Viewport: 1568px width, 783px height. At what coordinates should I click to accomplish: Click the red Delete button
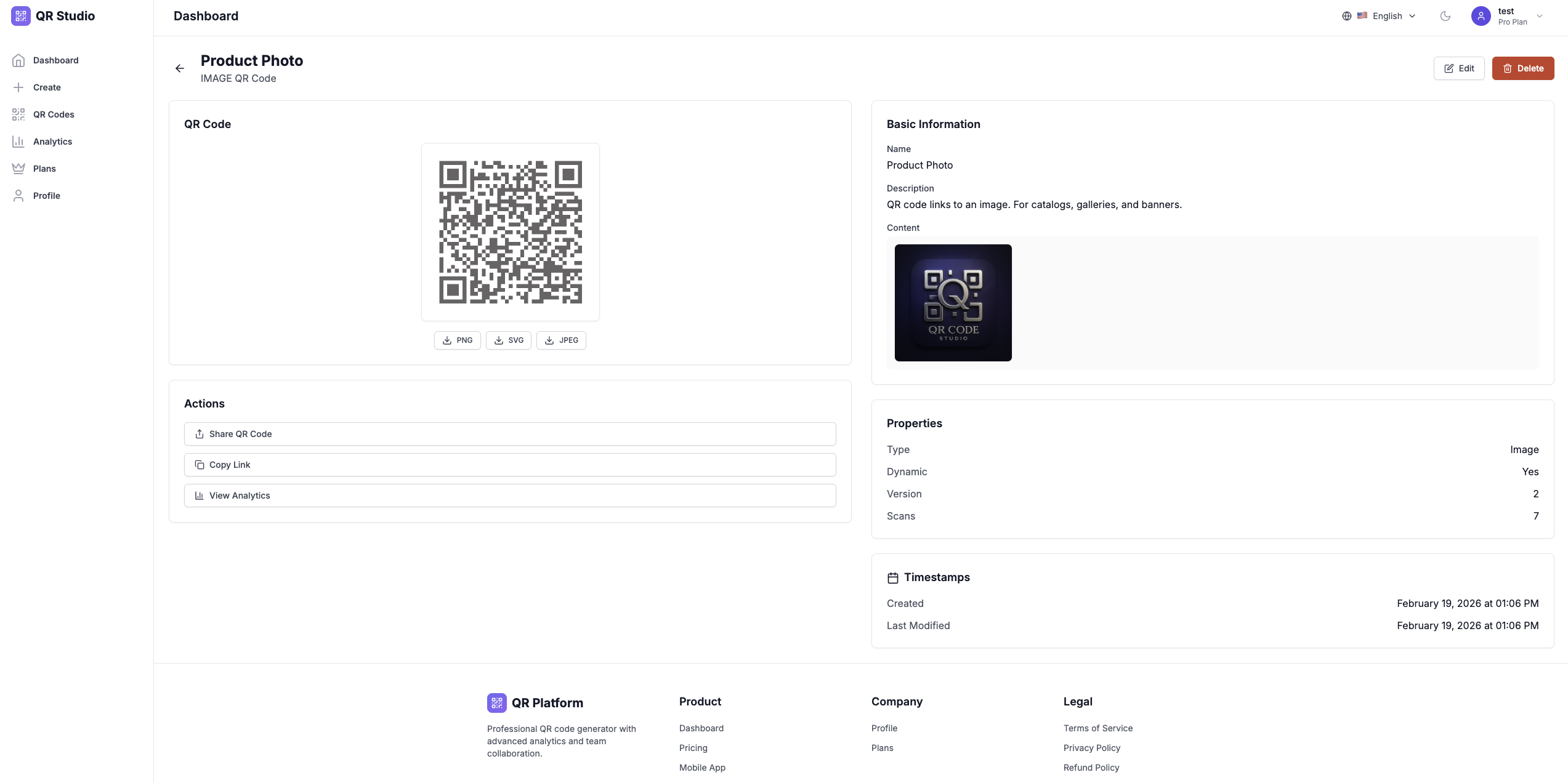1522,68
